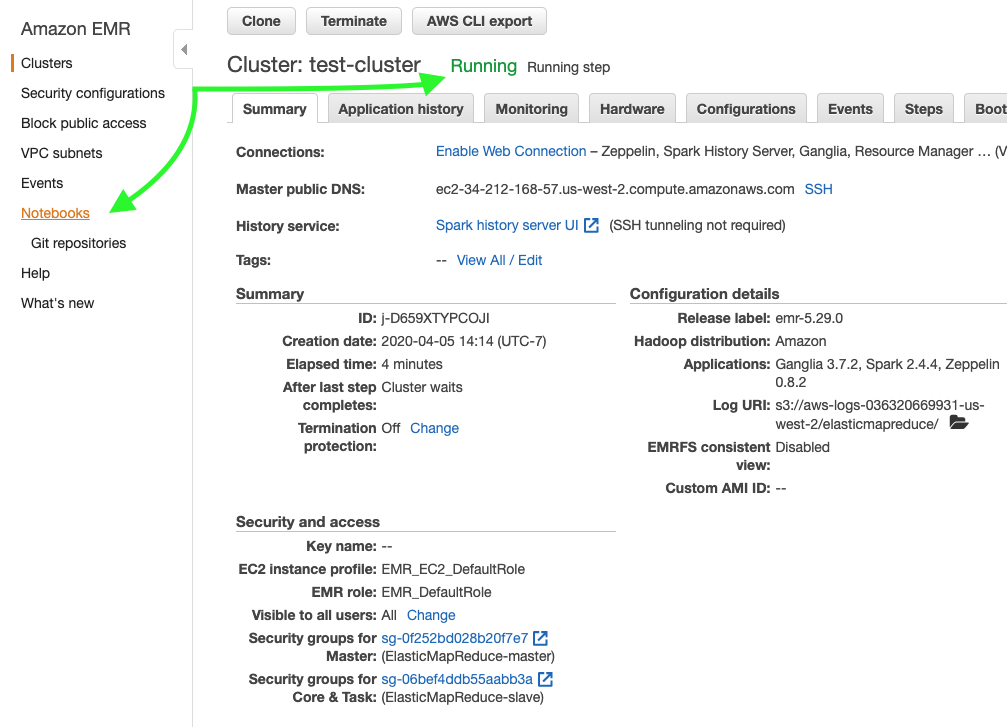Click the EMRFS consistent view Disabled value
Screen dimensions: 1007x727
pos(803,447)
